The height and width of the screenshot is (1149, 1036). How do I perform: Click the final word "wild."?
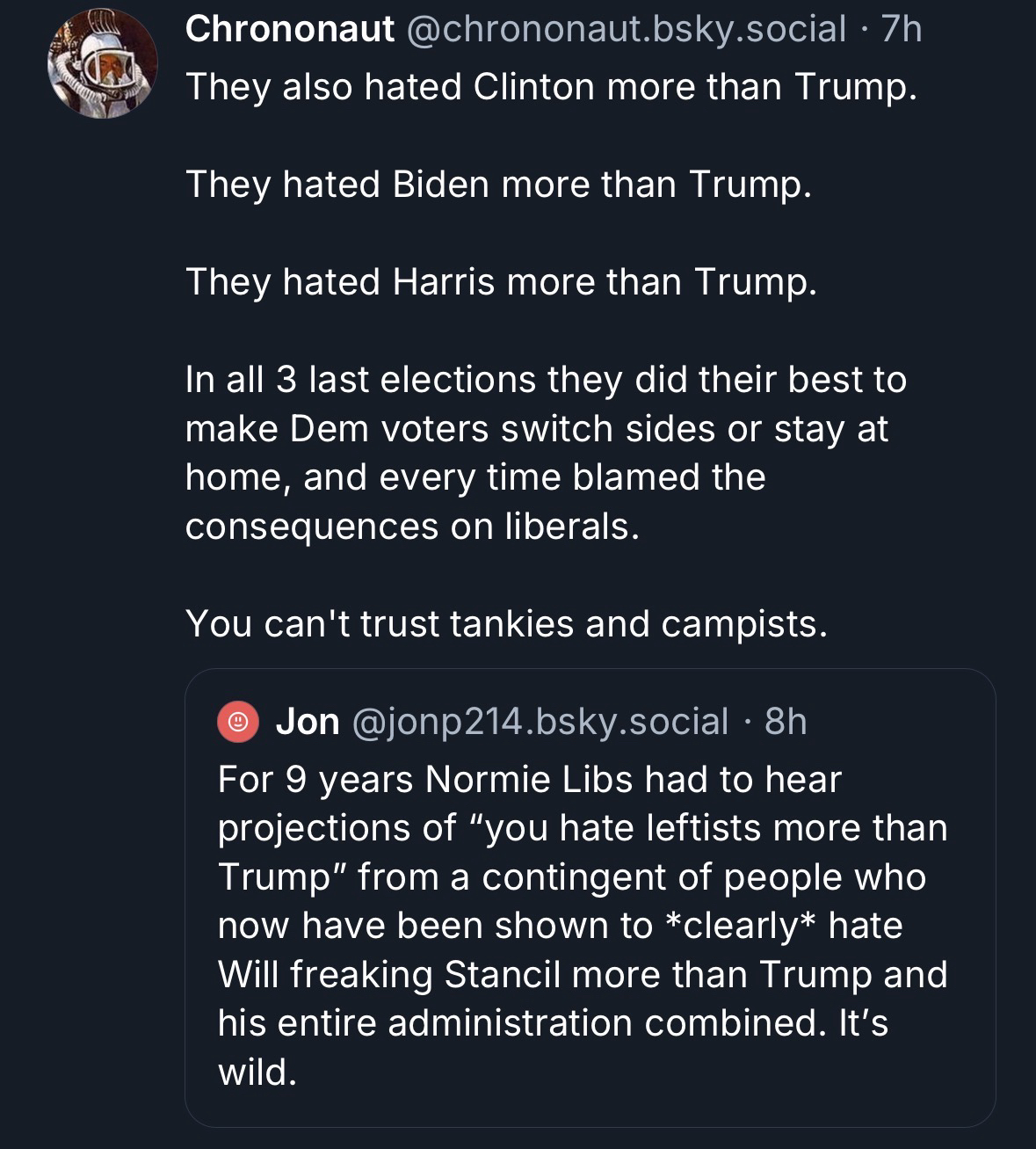(257, 1073)
